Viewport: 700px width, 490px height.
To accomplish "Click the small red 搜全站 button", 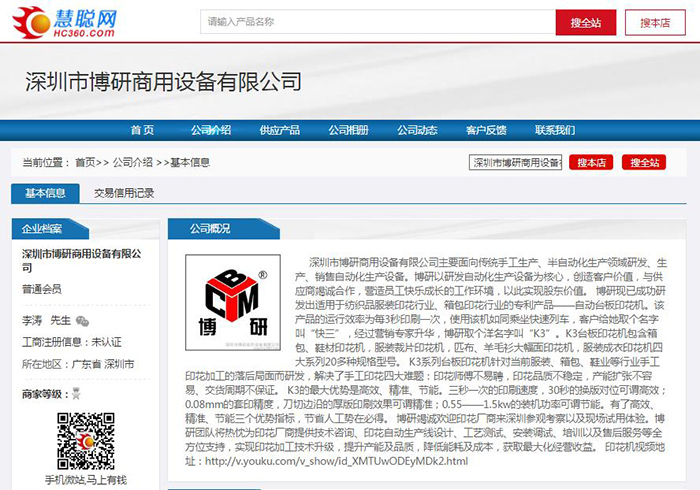I will point(644,162).
